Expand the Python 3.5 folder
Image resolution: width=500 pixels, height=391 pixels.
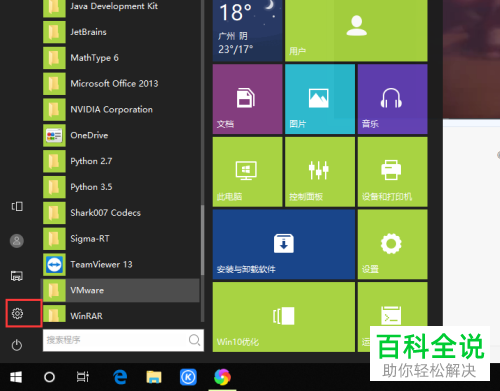pos(121,187)
